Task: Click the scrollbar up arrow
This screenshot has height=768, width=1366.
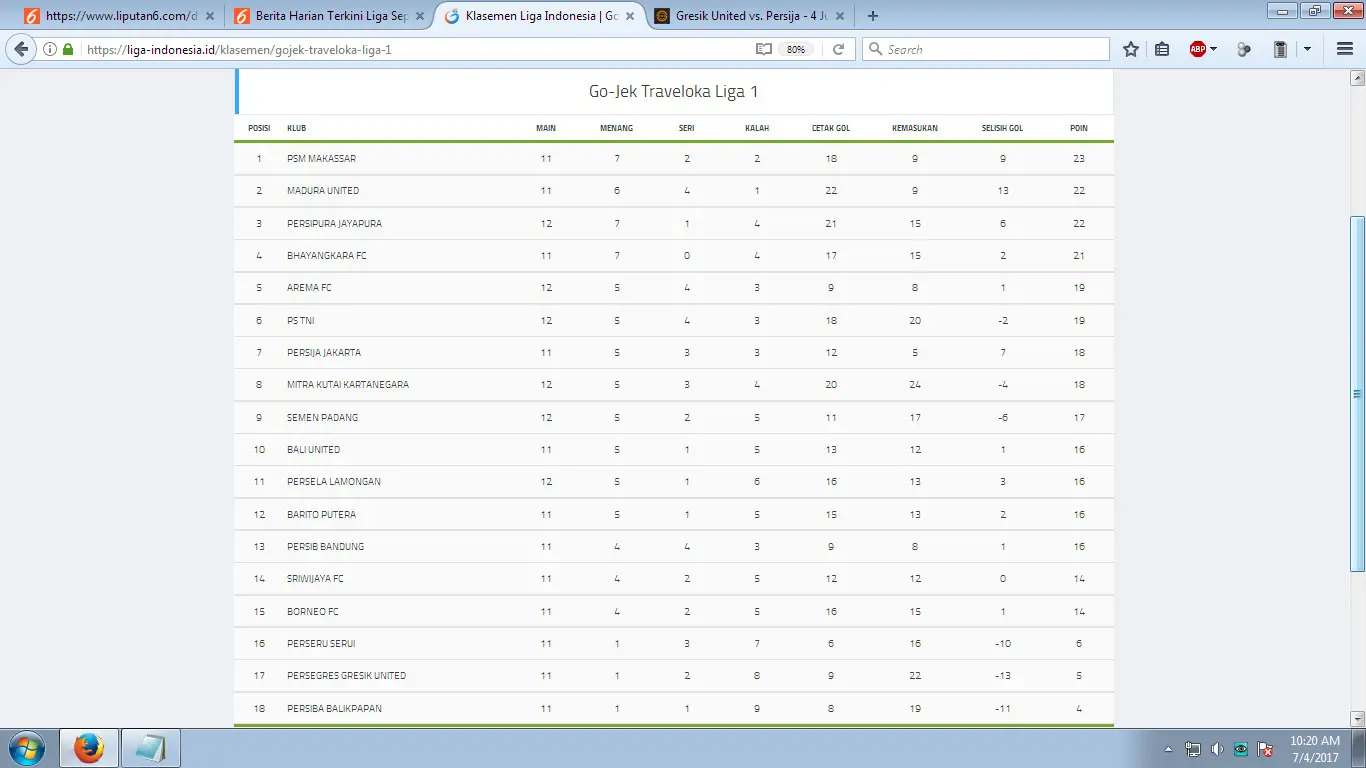Action: point(1357,77)
